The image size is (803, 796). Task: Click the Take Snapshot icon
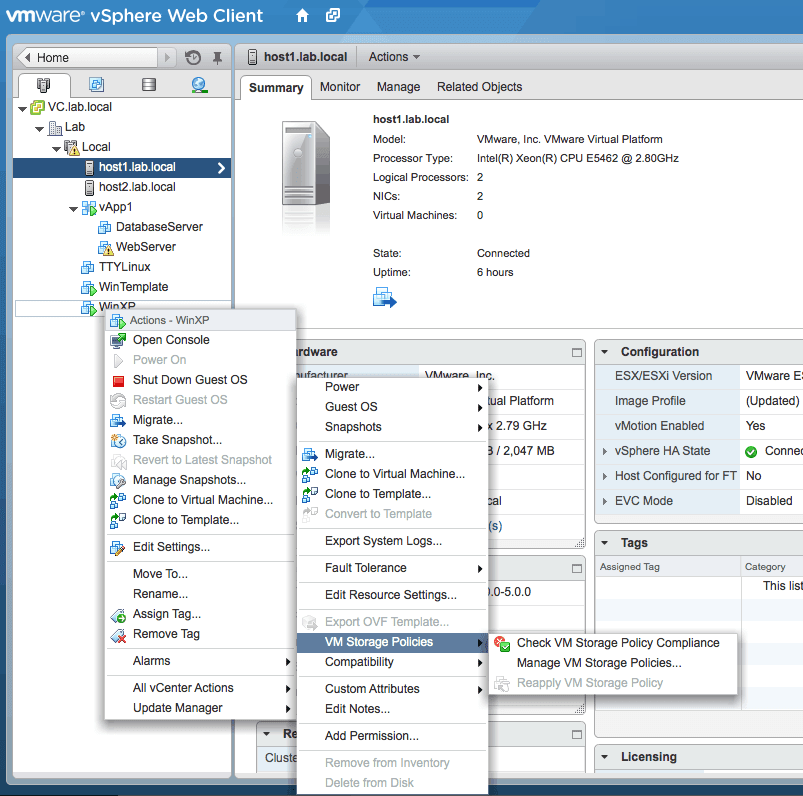click(x=118, y=441)
